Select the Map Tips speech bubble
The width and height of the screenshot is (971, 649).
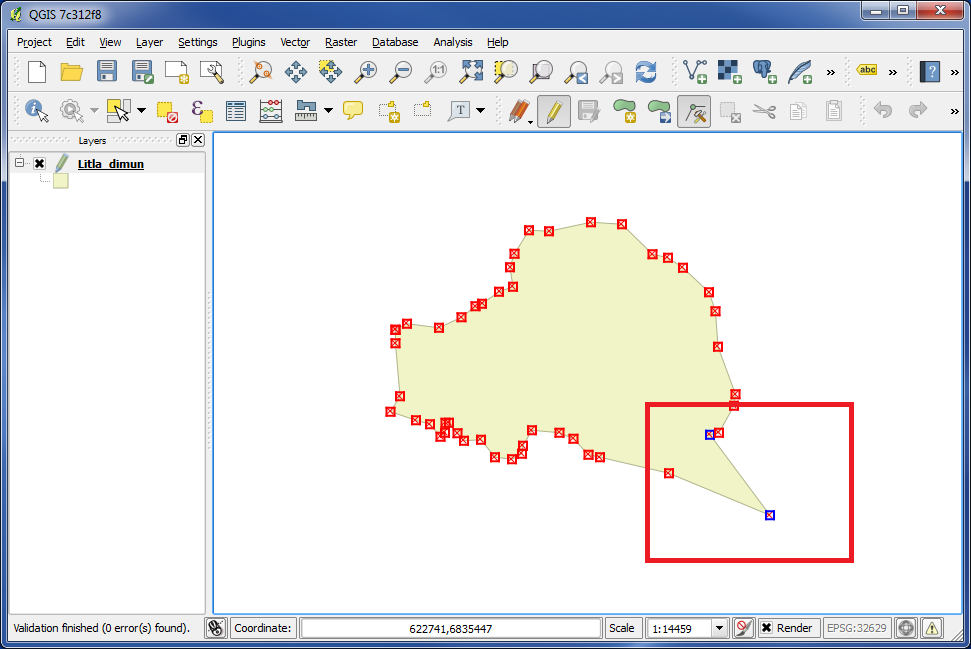[x=353, y=111]
